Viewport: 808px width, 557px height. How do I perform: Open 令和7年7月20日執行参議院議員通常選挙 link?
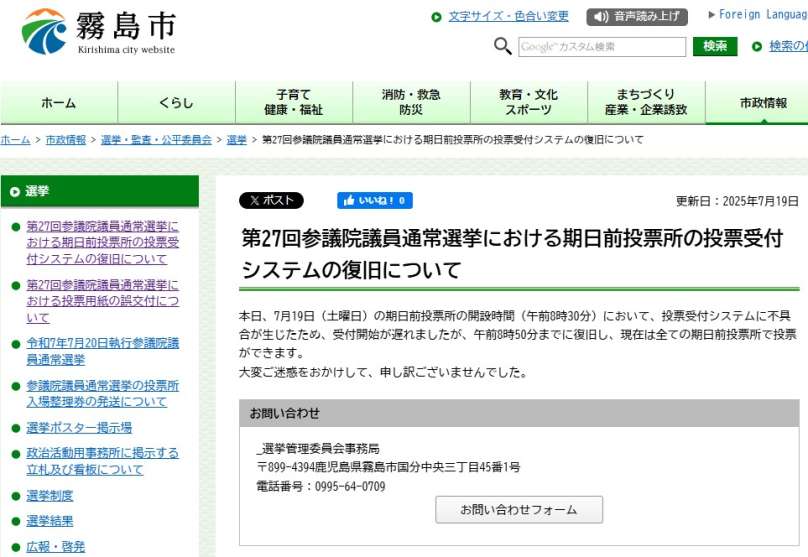click(103, 351)
